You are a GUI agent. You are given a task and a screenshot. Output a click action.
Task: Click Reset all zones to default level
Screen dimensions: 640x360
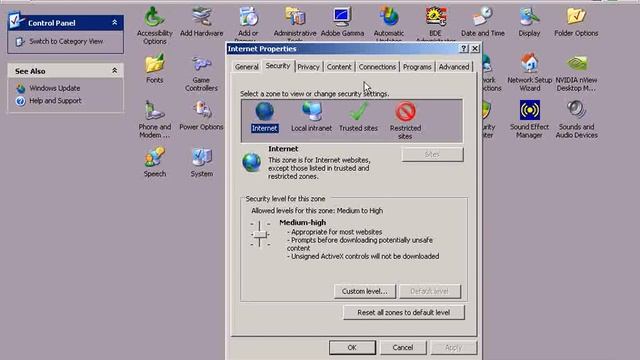(x=404, y=312)
